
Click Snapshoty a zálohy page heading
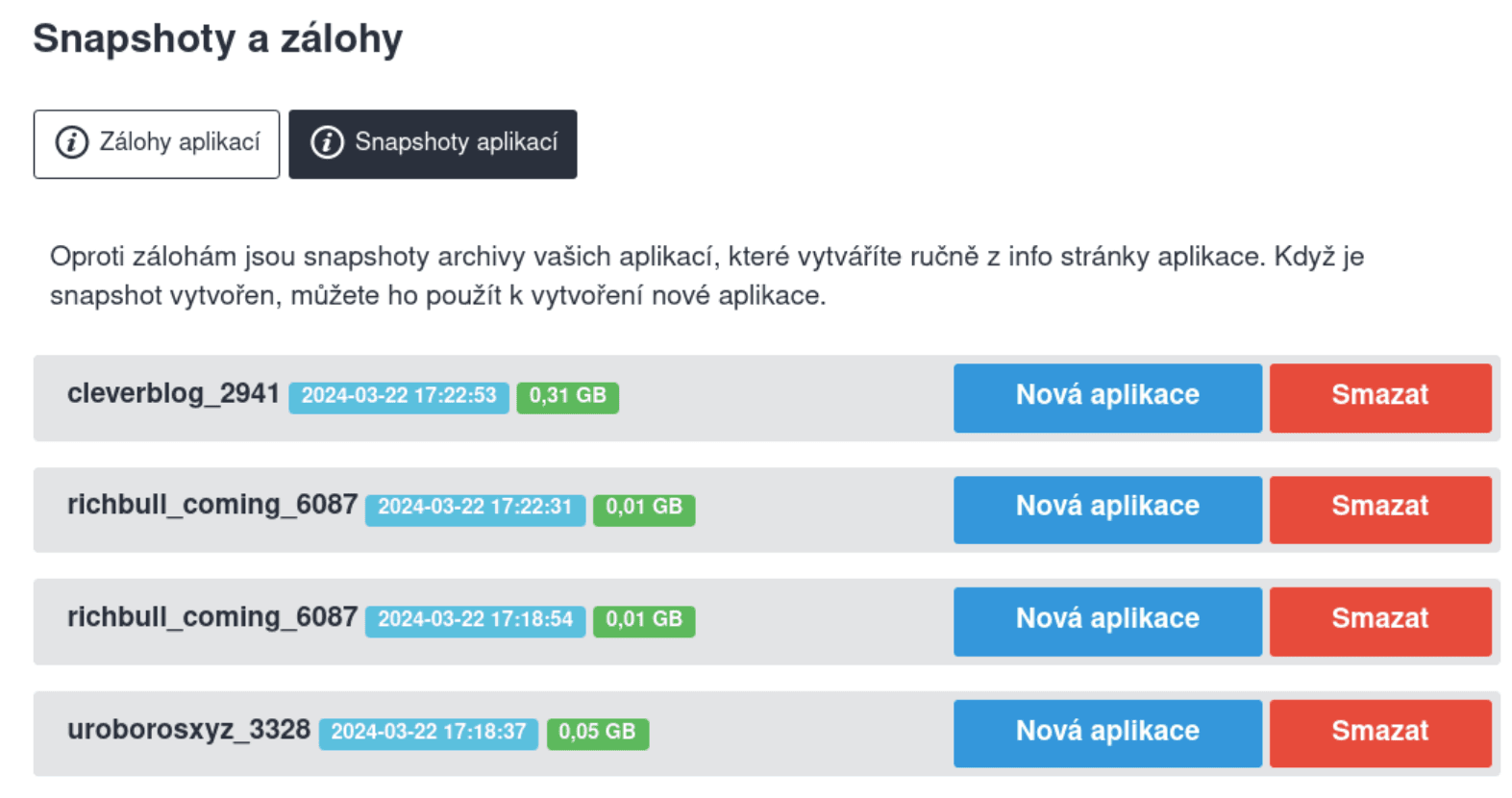click(x=217, y=39)
